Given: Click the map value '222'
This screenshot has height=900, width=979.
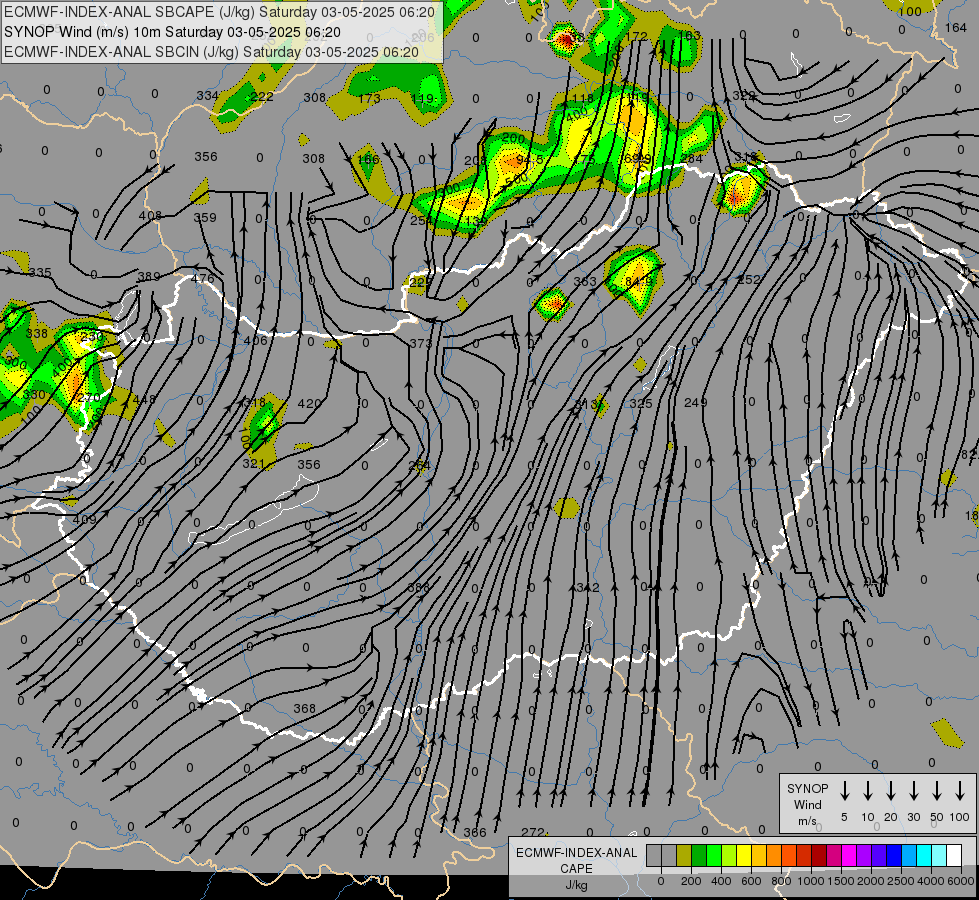Looking at the screenshot, I should point(261,96).
